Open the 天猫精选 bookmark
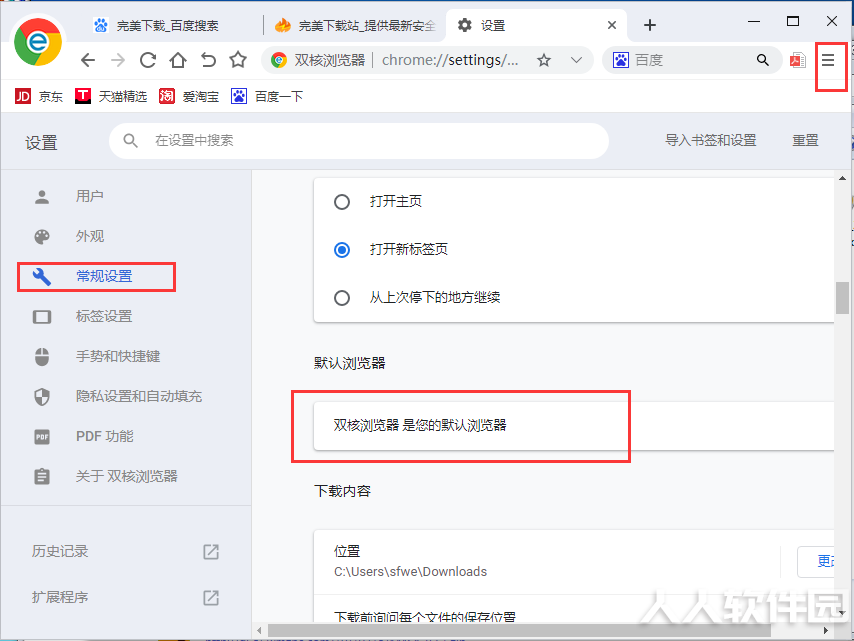The width and height of the screenshot is (854, 641). 111,96
